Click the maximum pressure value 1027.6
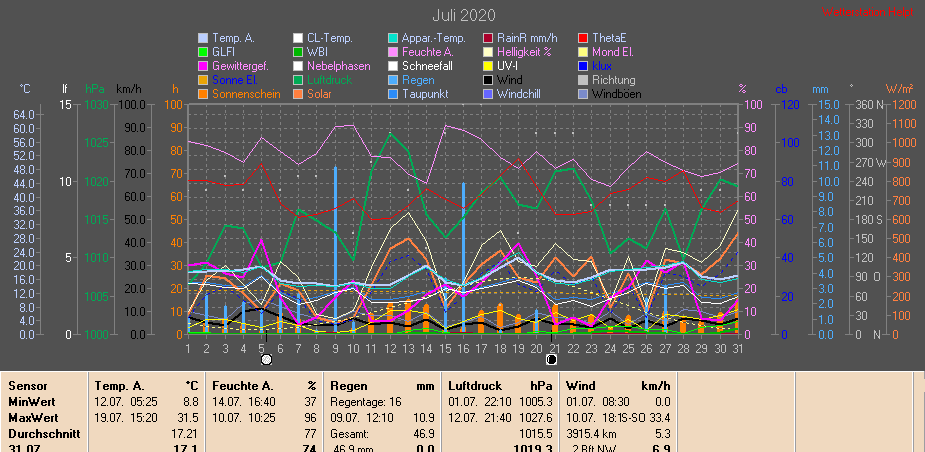The width and height of the screenshot is (925, 452). (536, 418)
